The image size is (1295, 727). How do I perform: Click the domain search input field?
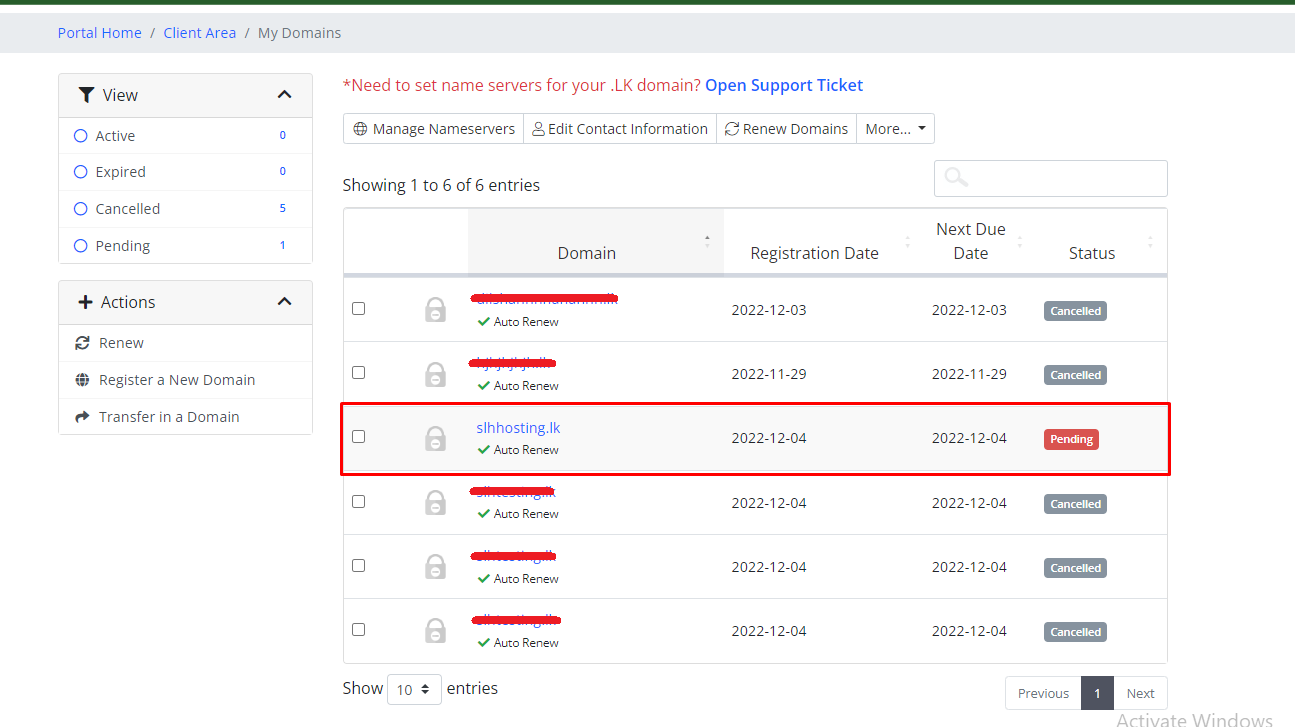pos(1050,178)
